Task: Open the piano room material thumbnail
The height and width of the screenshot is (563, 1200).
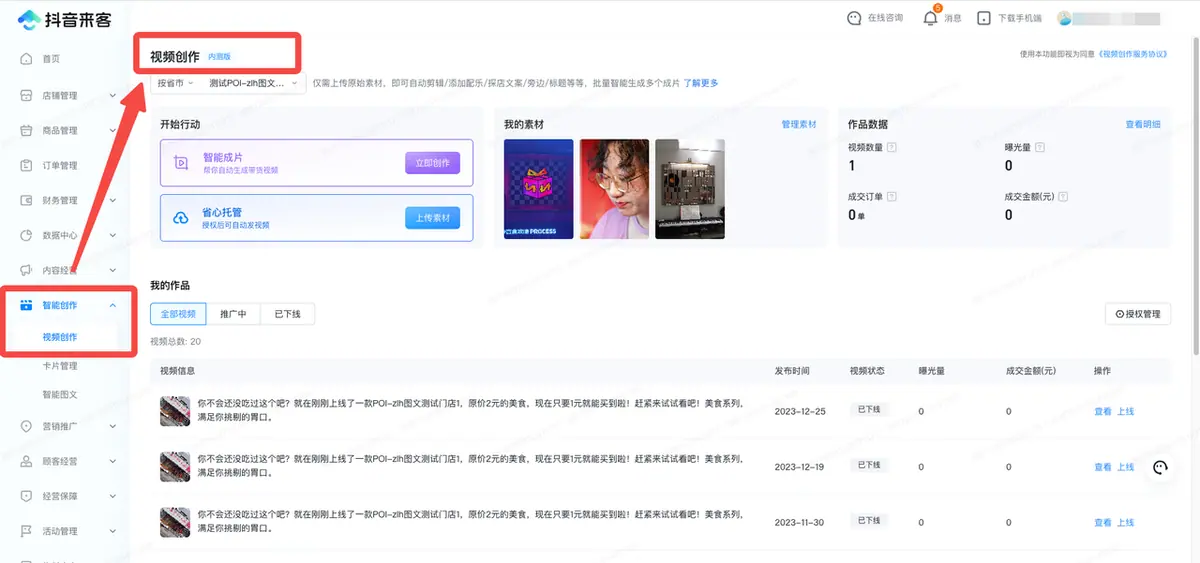Action: point(690,189)
